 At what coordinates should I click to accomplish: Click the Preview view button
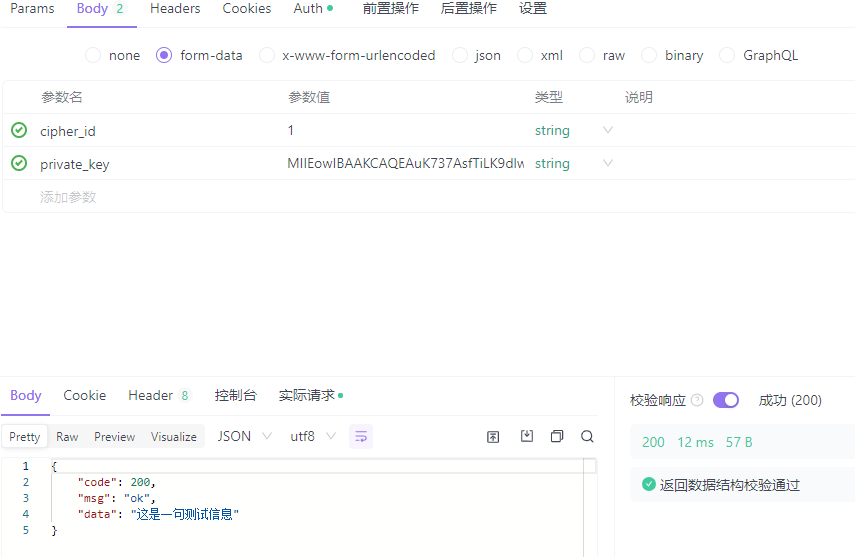[114, 436]
